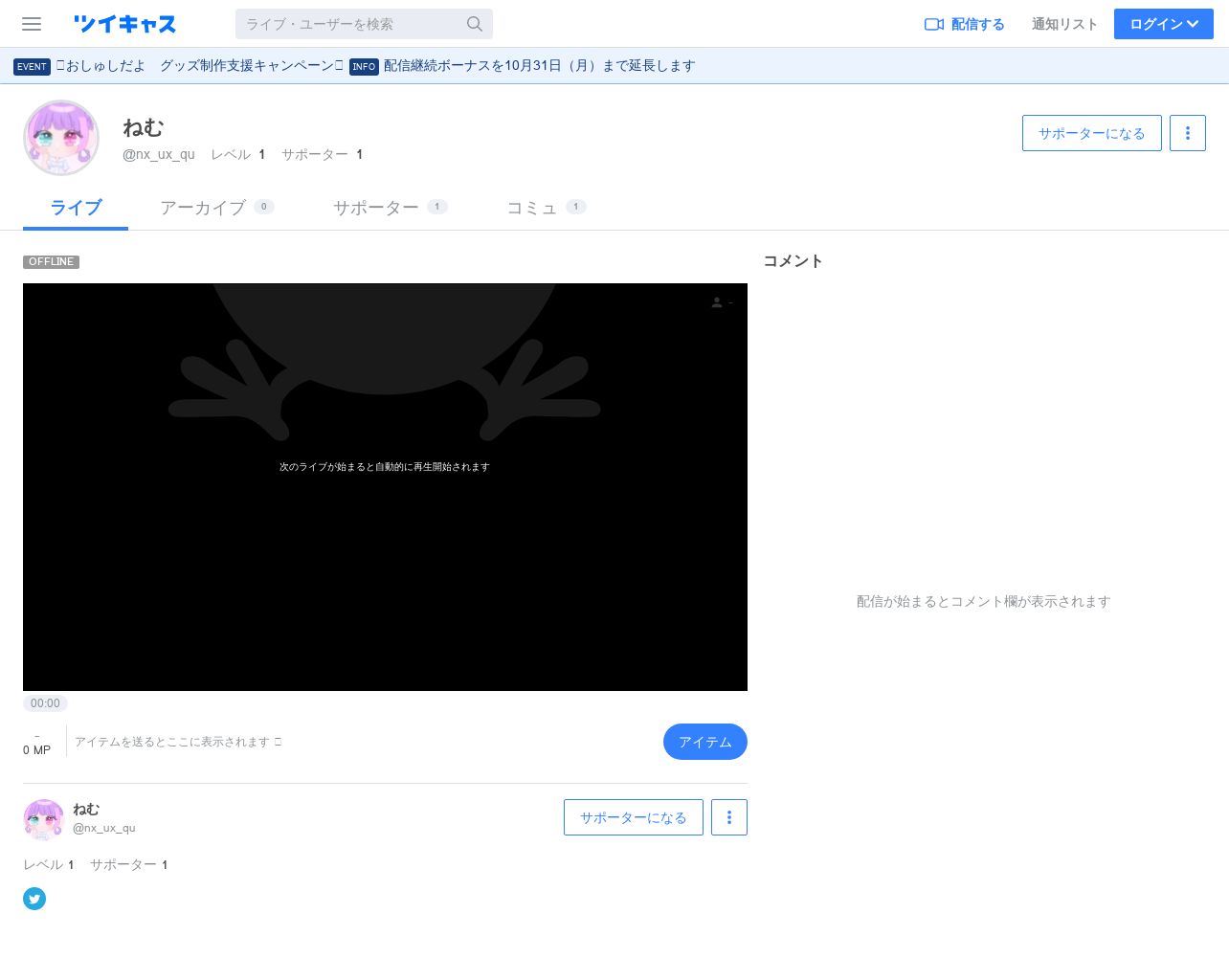
Task: Click the large ねむ profile avatar
Action: click(x=61, y=138)
